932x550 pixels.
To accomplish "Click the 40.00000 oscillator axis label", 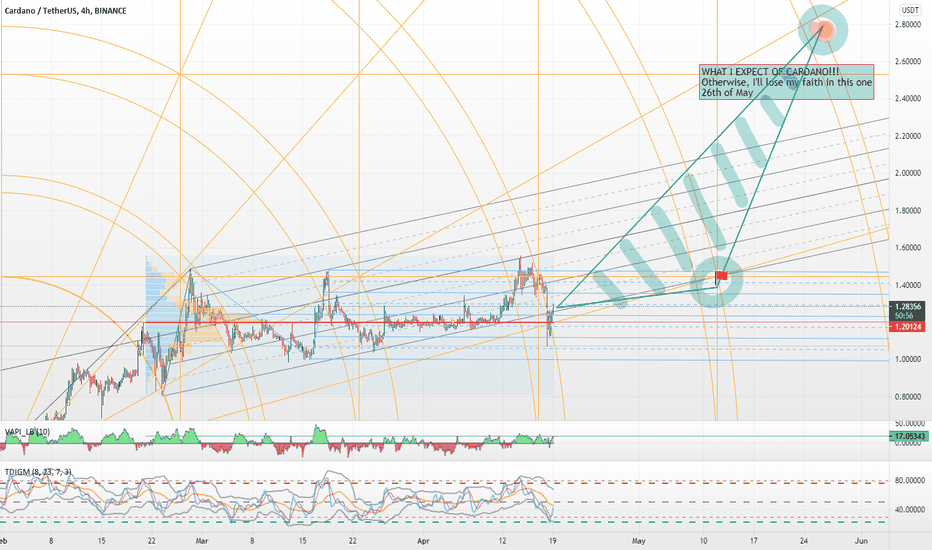I will click(x=909, y=510).
